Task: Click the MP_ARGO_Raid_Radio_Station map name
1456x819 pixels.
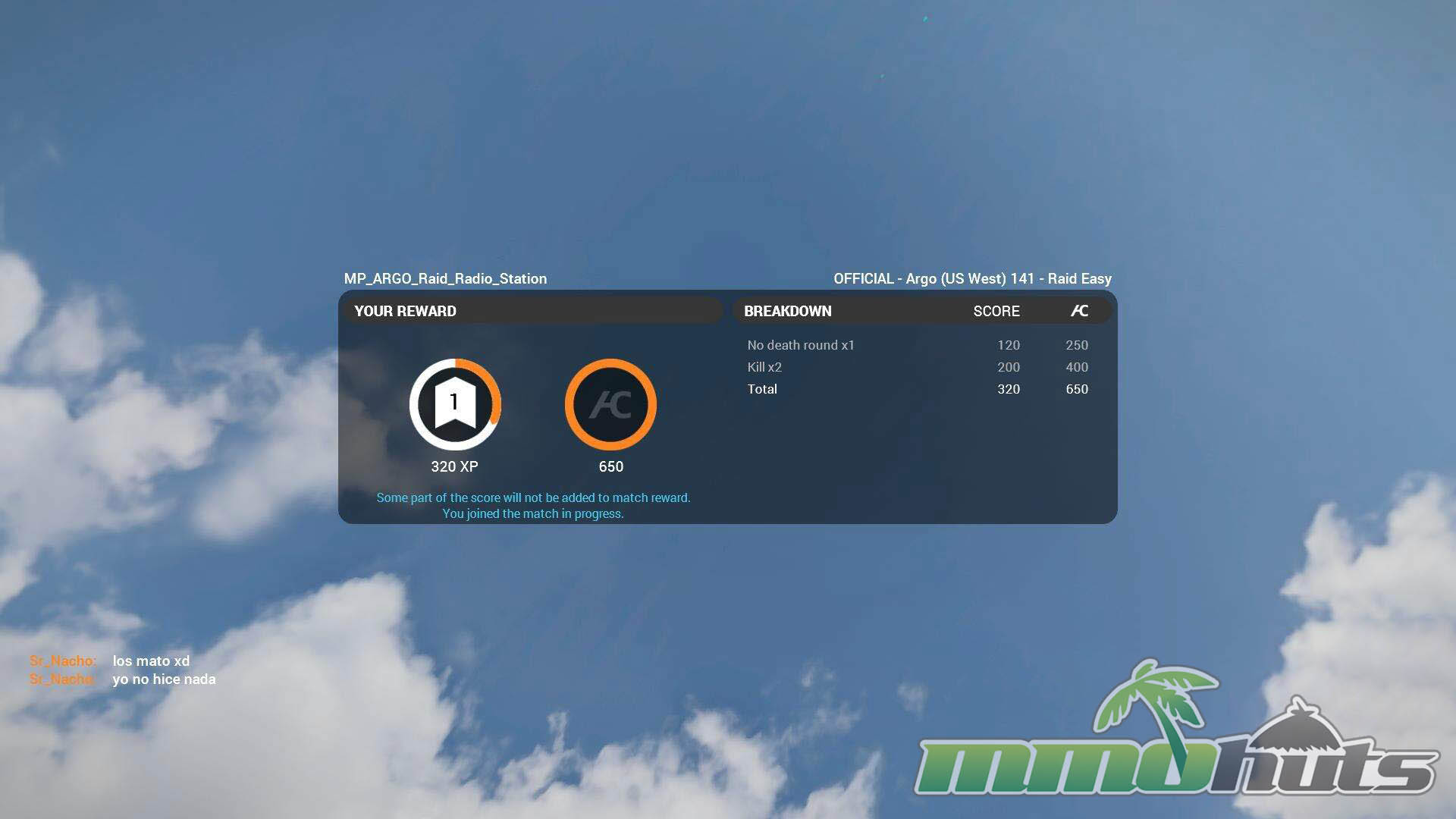Action: coord(445,278)
